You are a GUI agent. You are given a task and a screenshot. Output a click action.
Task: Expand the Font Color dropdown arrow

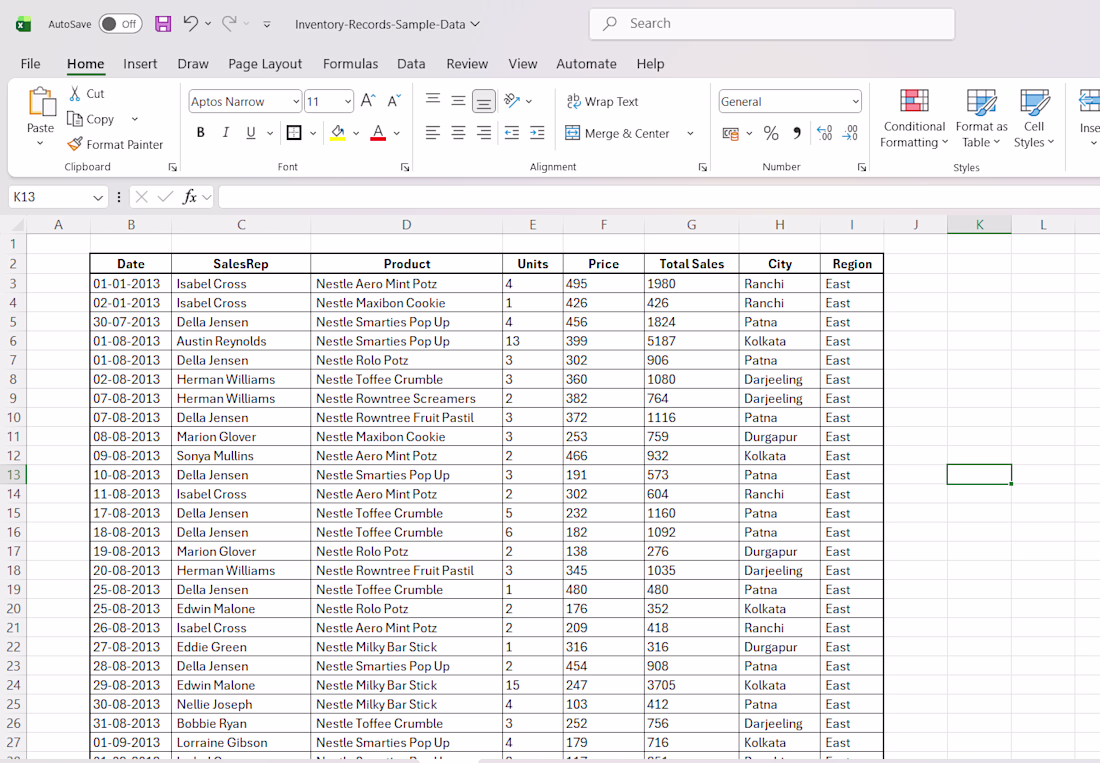click(396, 133)
